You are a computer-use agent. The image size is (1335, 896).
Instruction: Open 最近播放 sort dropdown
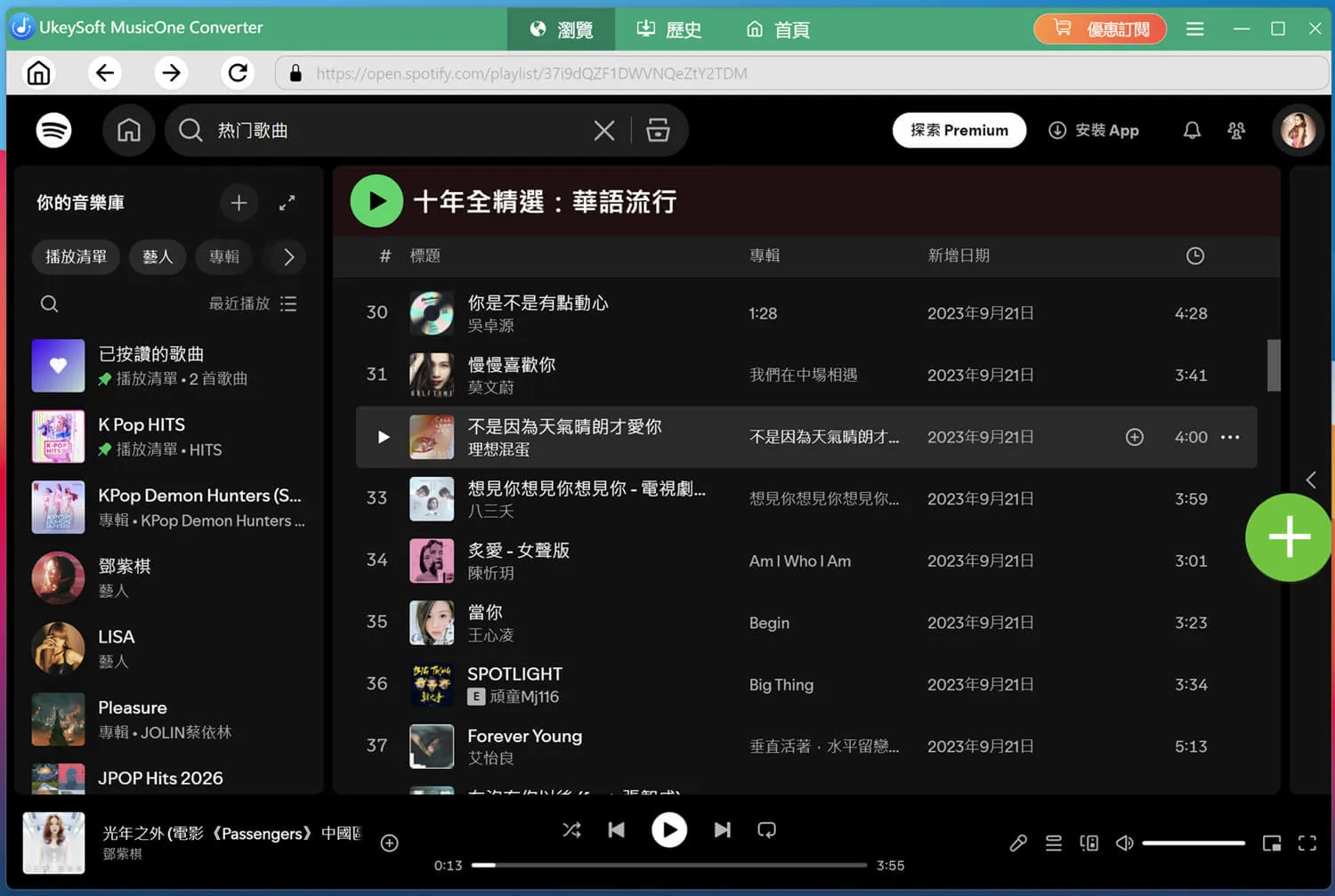253,304
